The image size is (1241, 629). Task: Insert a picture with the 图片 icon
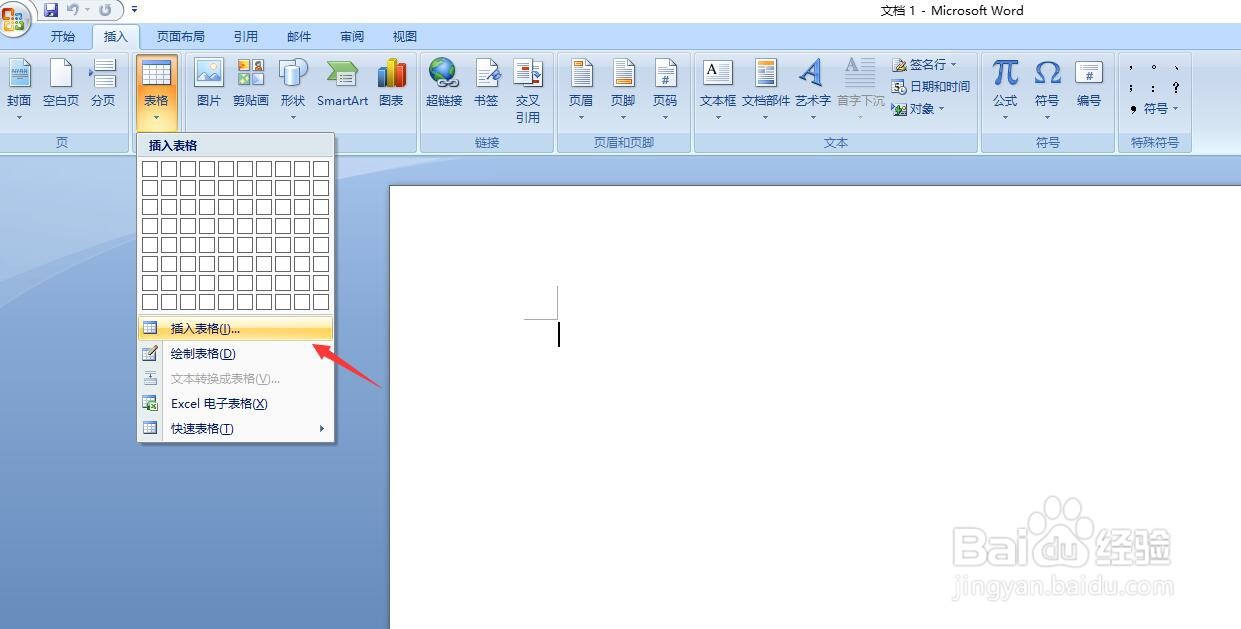208,85
